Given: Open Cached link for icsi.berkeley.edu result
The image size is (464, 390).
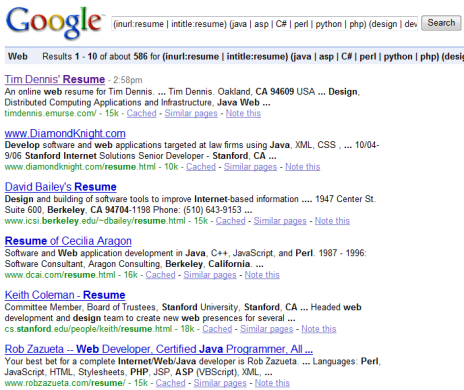Looking at the screenshot, I should (230, 221).
